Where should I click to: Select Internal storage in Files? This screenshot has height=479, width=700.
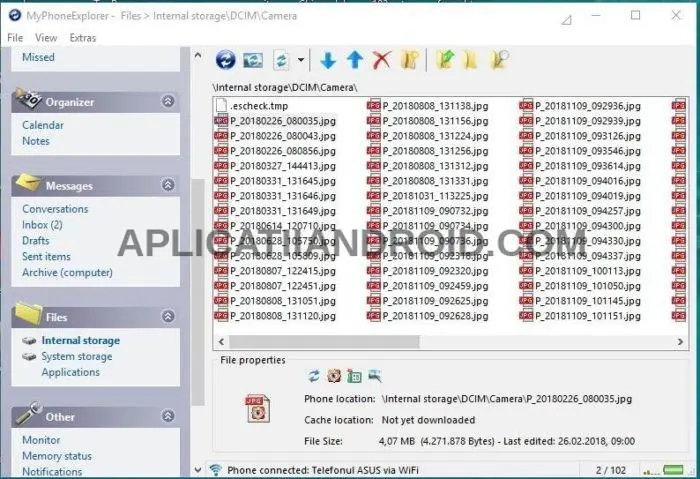click(81, 340)
